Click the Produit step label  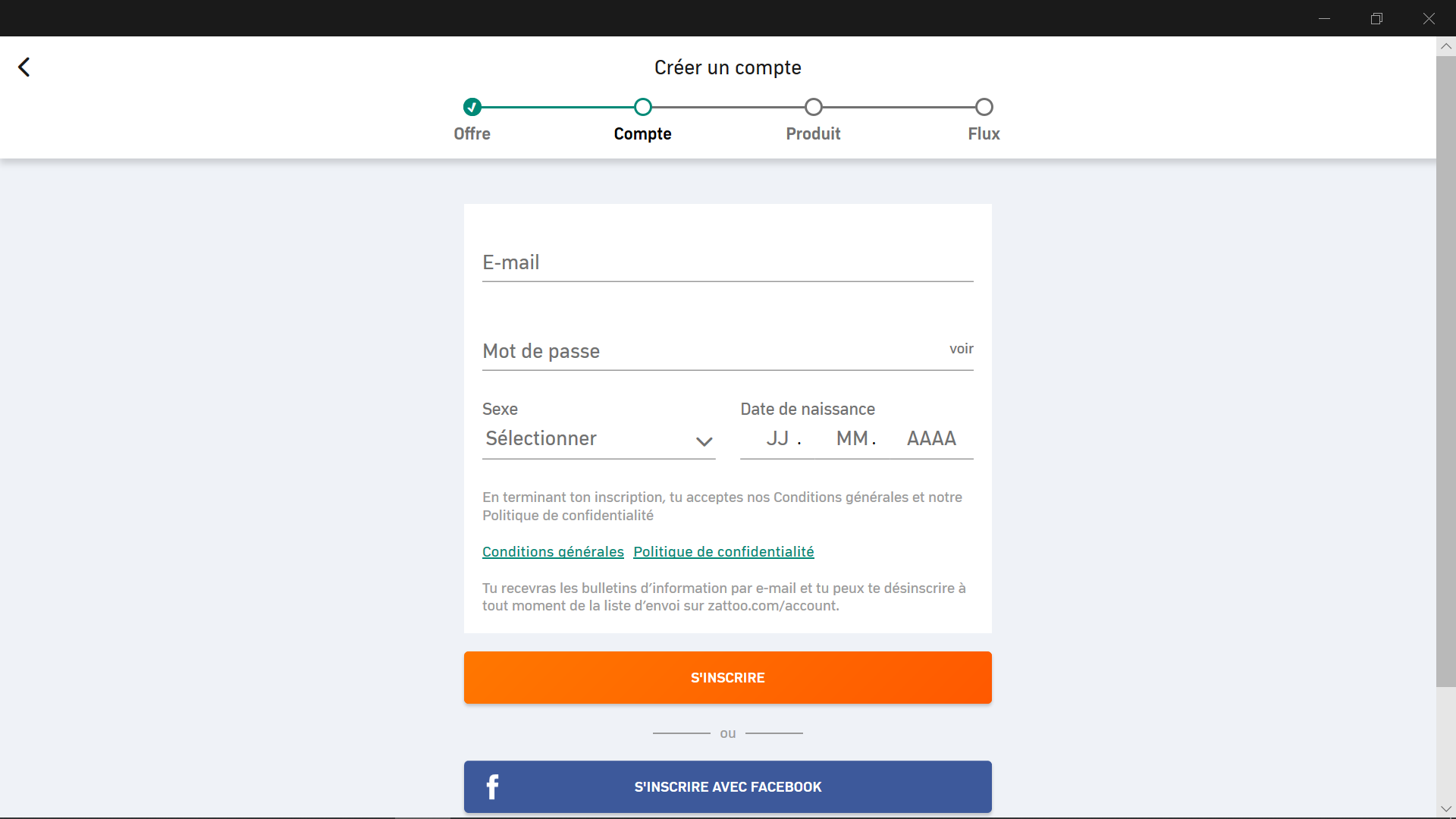pos(813,133)
